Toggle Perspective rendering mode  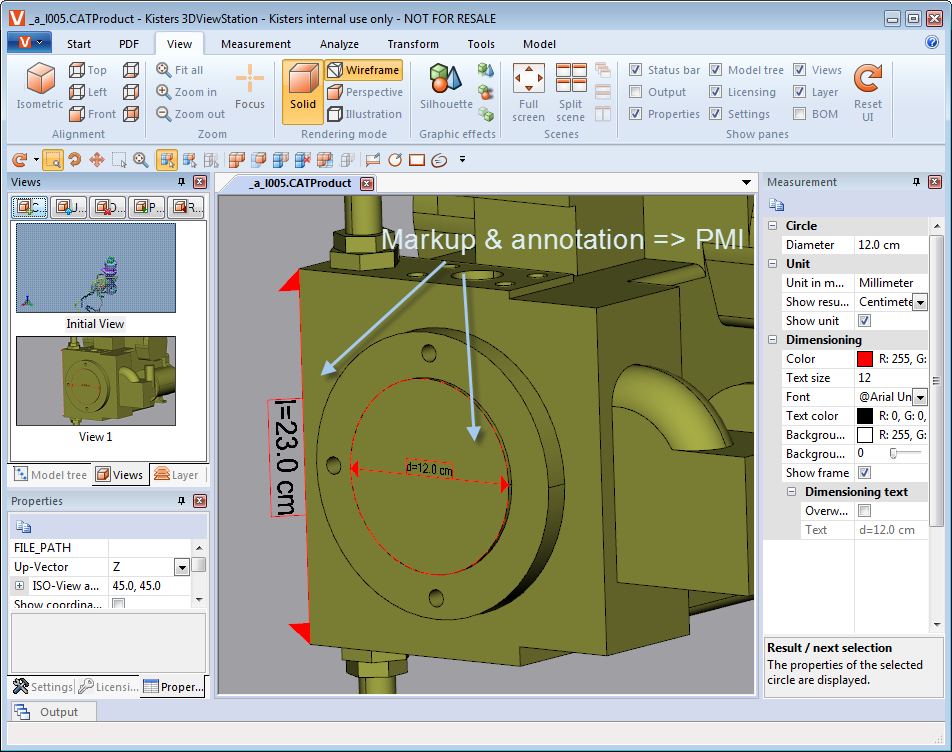coord(365,92)
